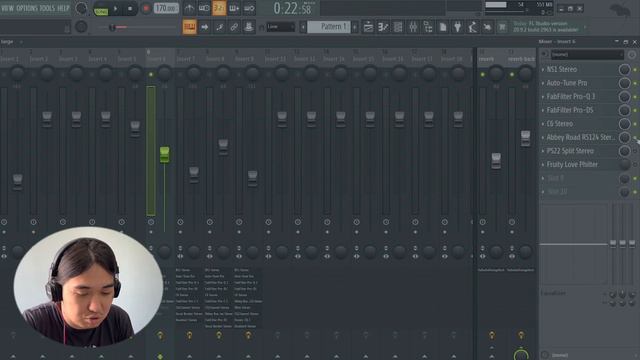The width and height of the screenshot is (640, 360).
Task: Select the reverb-back mixer track
Action: [x=521, y=59]
